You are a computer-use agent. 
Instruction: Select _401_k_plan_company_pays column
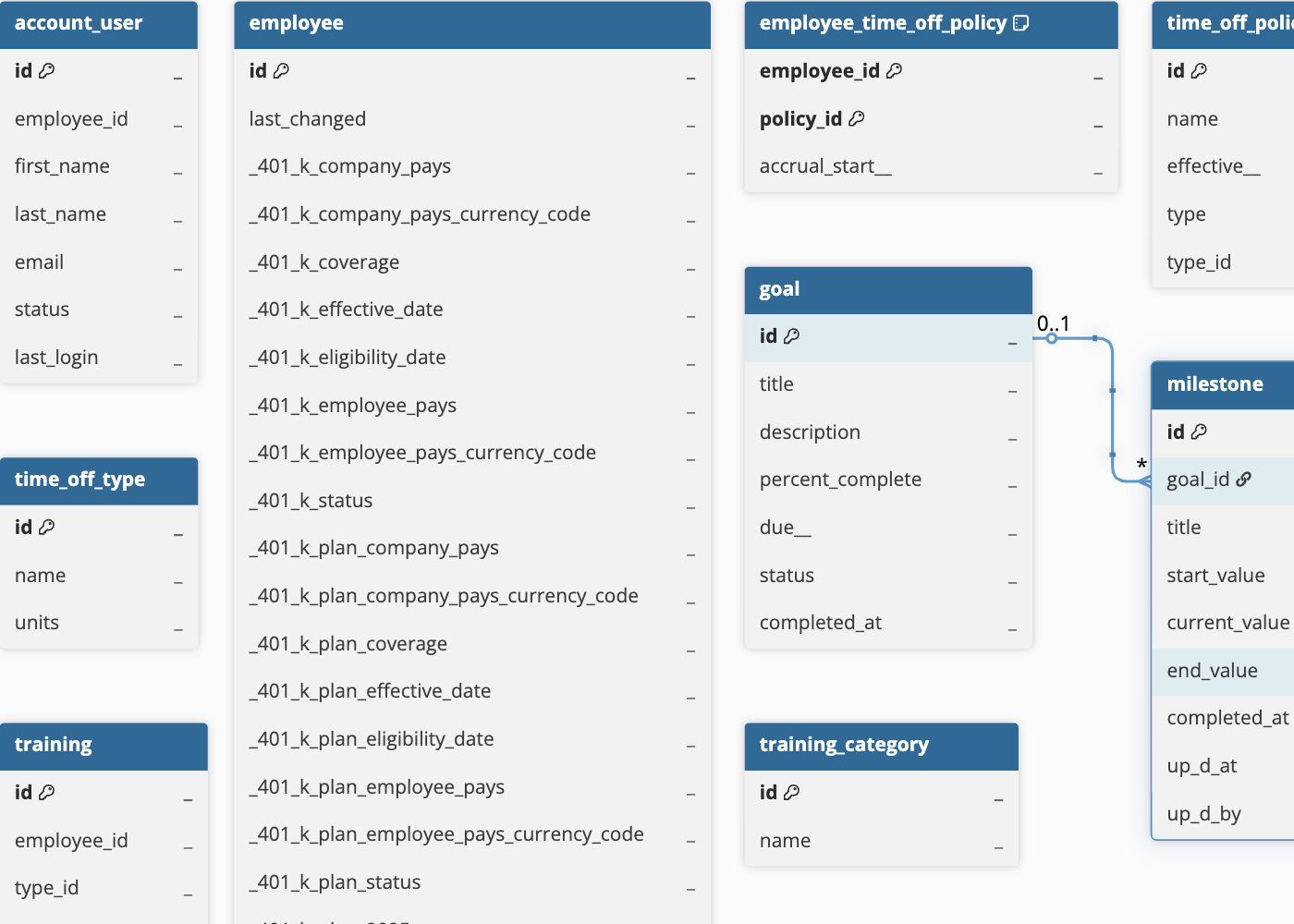472,548
